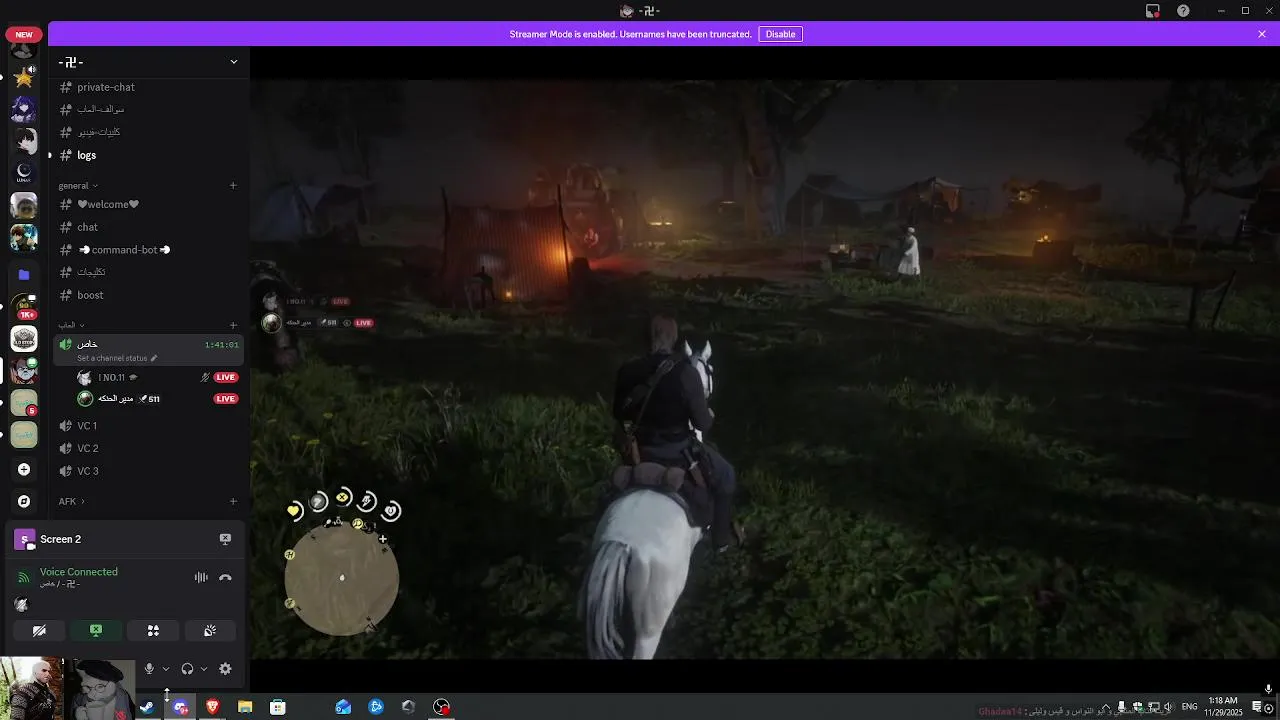Viewport: 1280px width, 720px height.
Task: Open headphone output device options arrow
Action: 204,669
